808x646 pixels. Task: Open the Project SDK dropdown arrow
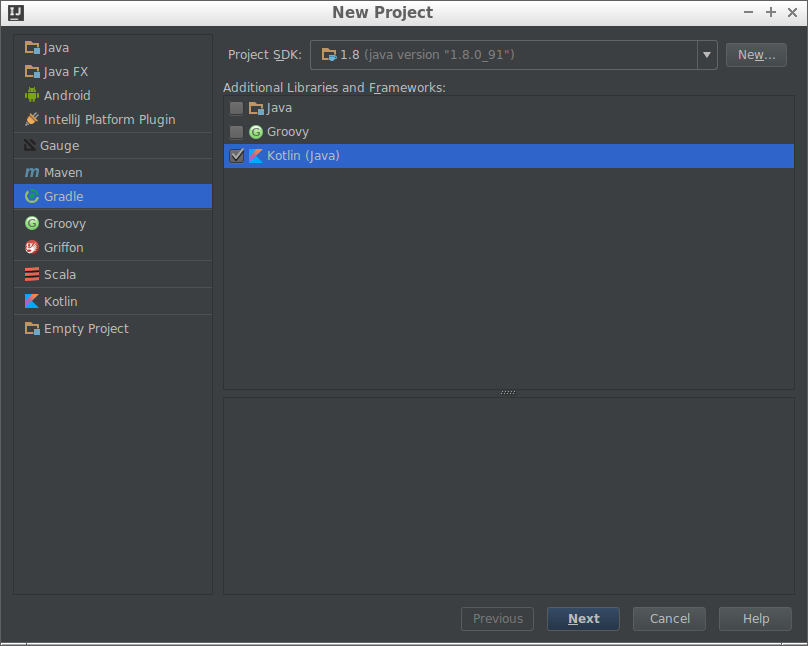point(707,55)
